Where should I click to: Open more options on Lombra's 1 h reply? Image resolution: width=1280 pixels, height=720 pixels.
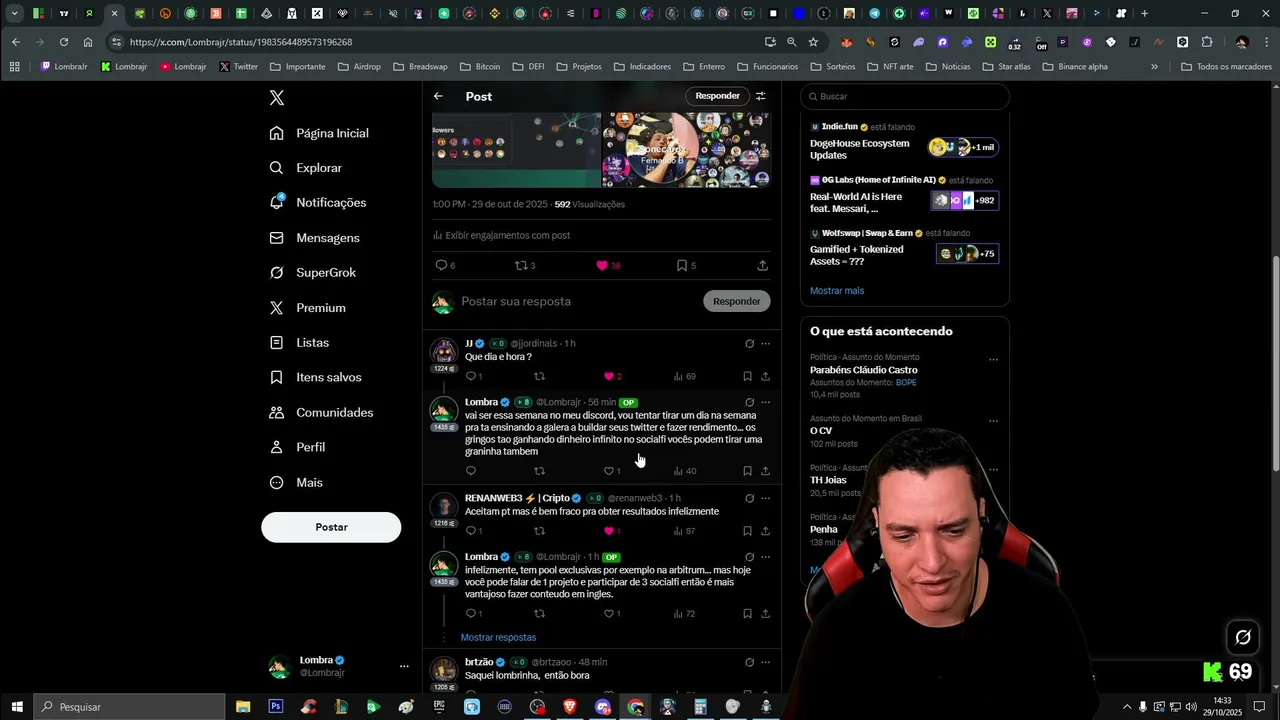[x=765, y=557]
